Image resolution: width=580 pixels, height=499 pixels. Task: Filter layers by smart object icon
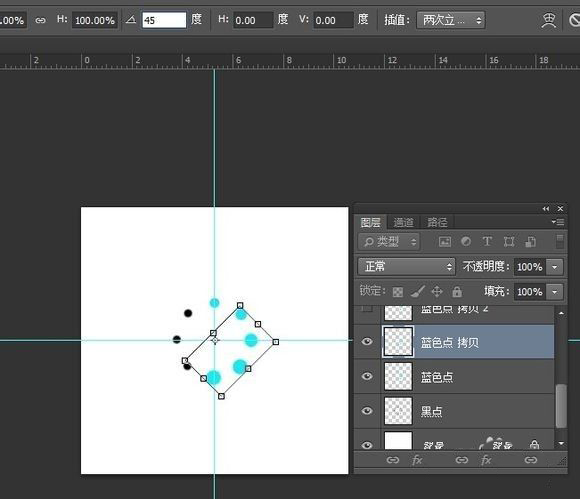530,242
